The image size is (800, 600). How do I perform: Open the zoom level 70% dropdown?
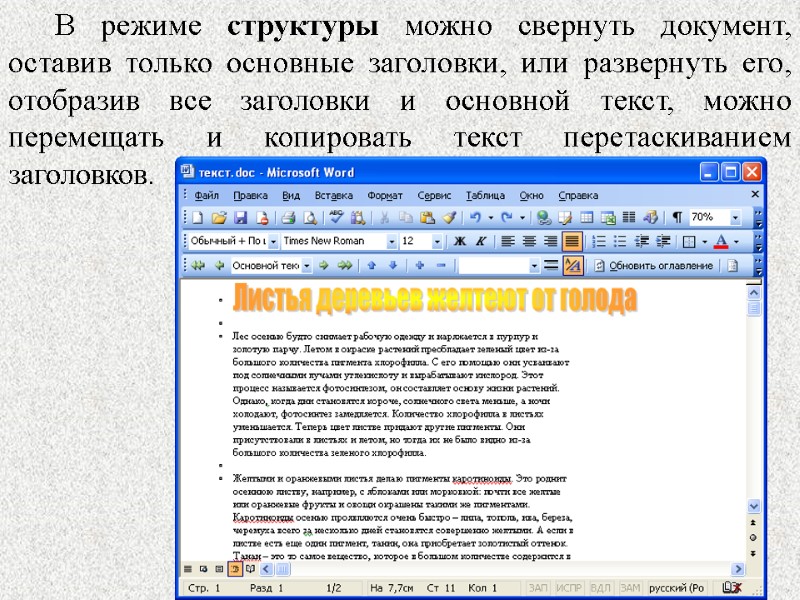pyautogui.click(x=736, y=215)
